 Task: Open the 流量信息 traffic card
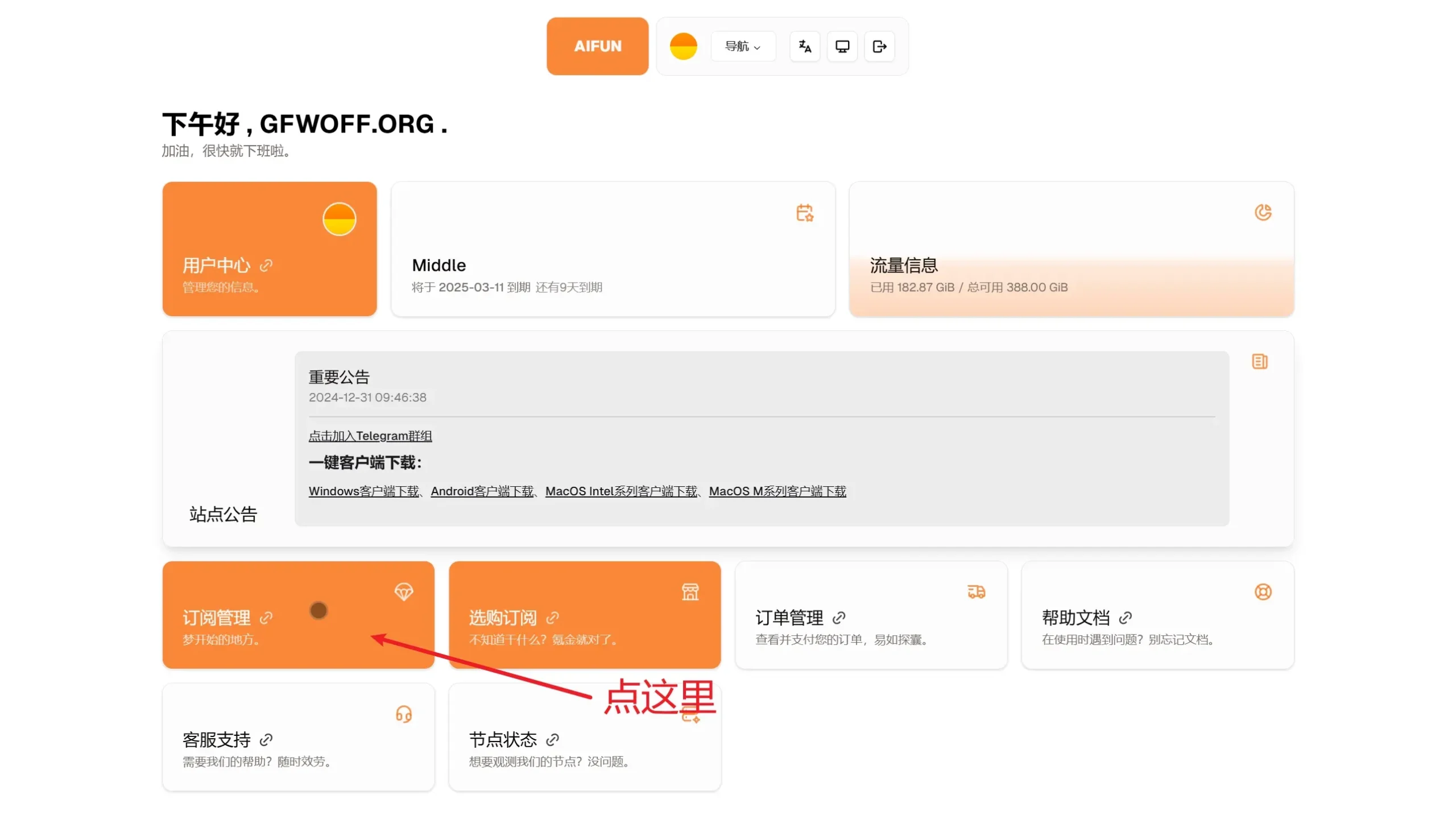[x=1071, y=249]
